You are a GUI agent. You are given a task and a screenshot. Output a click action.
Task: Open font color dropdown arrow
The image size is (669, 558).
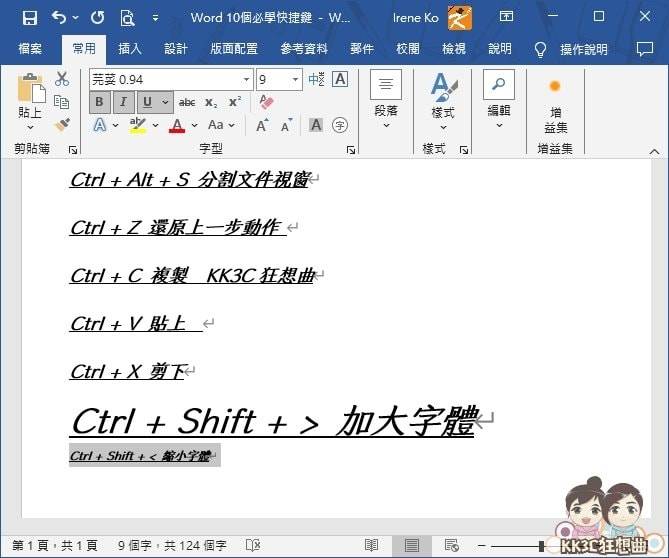[195, 125]
